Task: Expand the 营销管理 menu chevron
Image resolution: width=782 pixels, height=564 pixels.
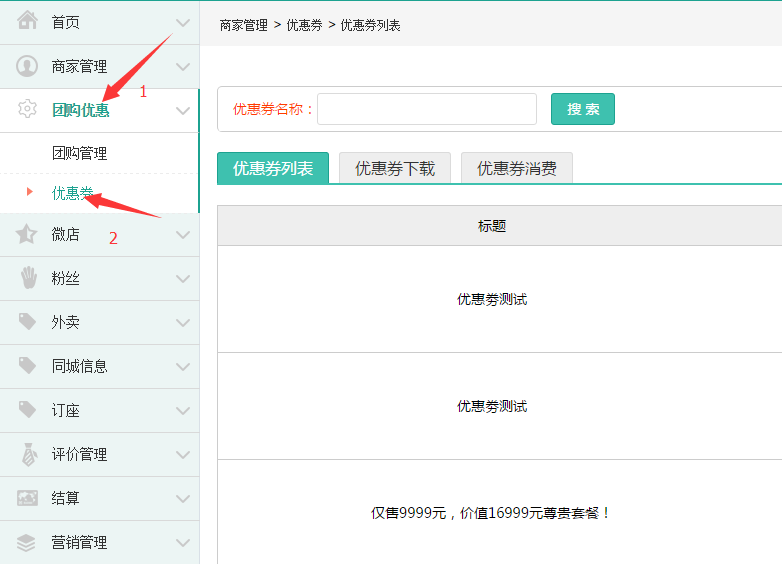Action: point(183,543)
